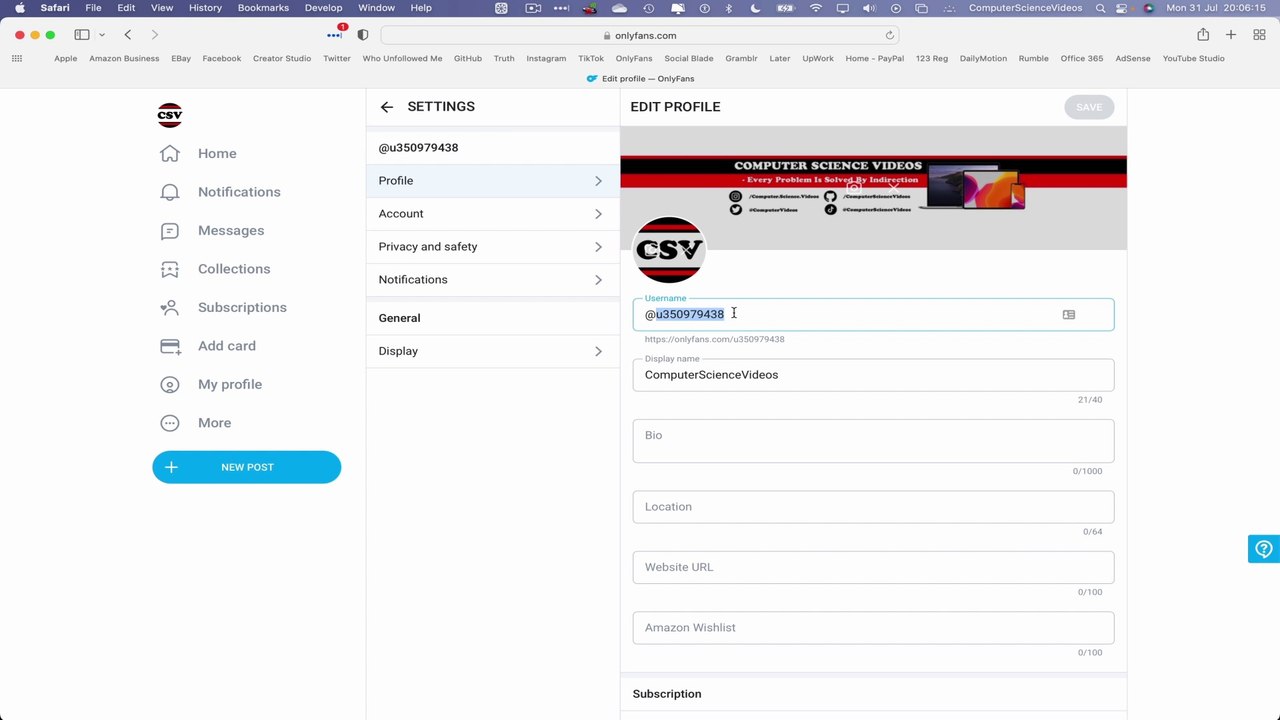Open the Profile settings section

coord(492,181)
